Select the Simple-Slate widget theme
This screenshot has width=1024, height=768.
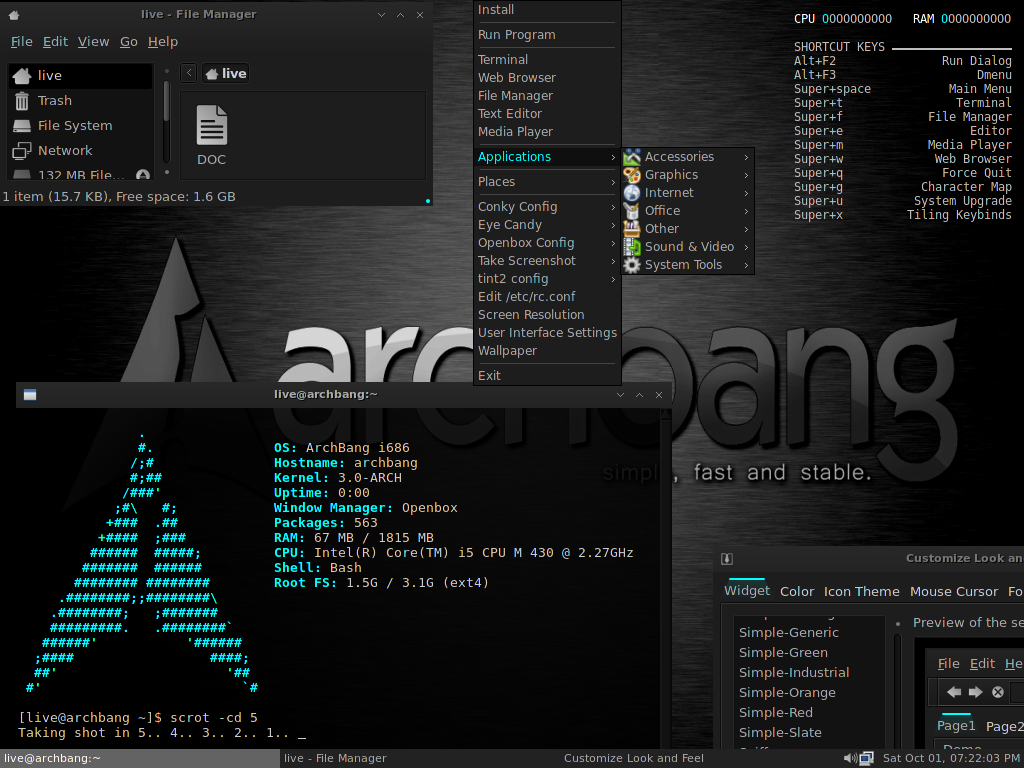(x=780, y=732)
